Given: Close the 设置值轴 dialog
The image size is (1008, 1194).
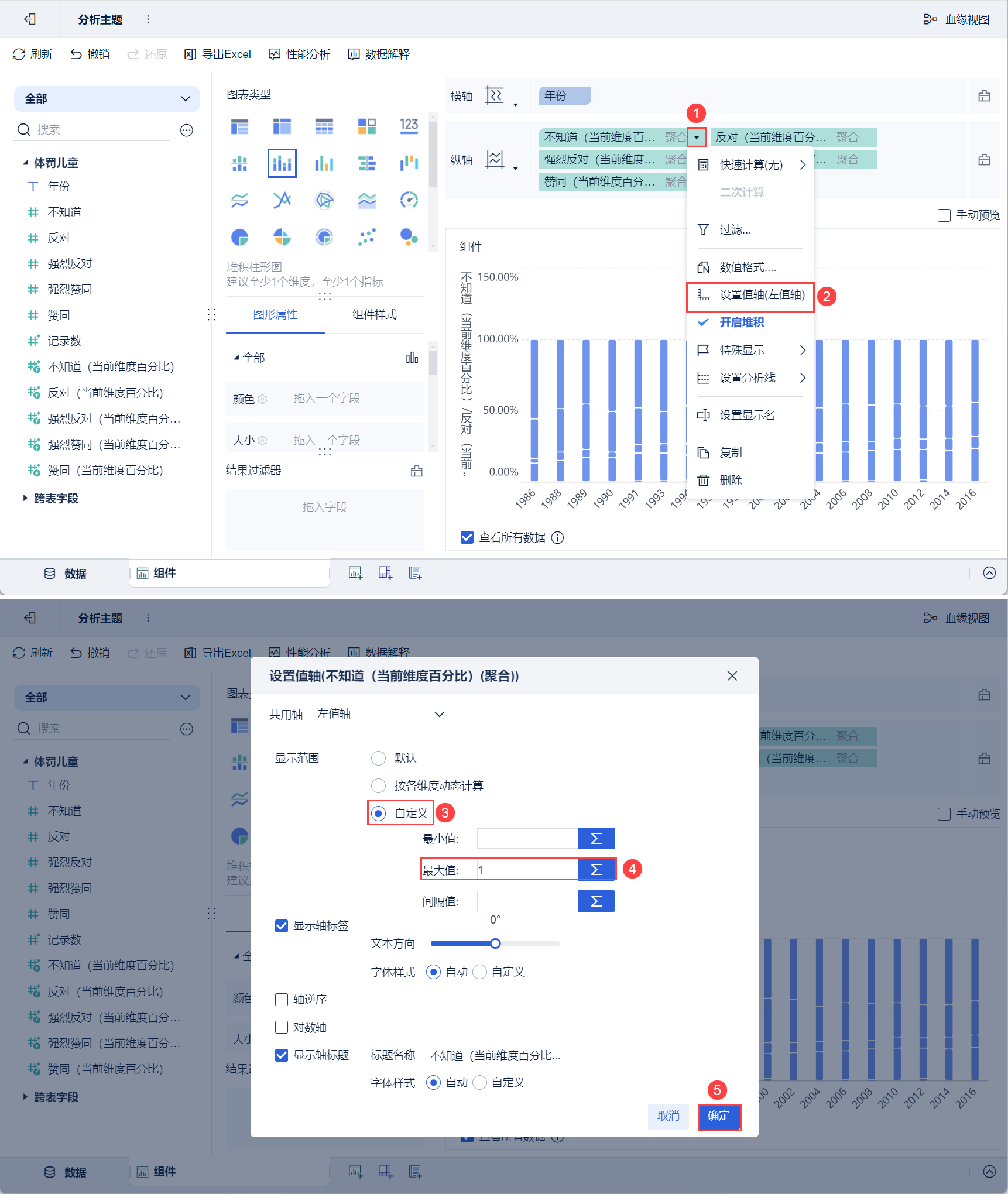Looking at the screenshot, I should pyautogui.click(x=732, y=676).
